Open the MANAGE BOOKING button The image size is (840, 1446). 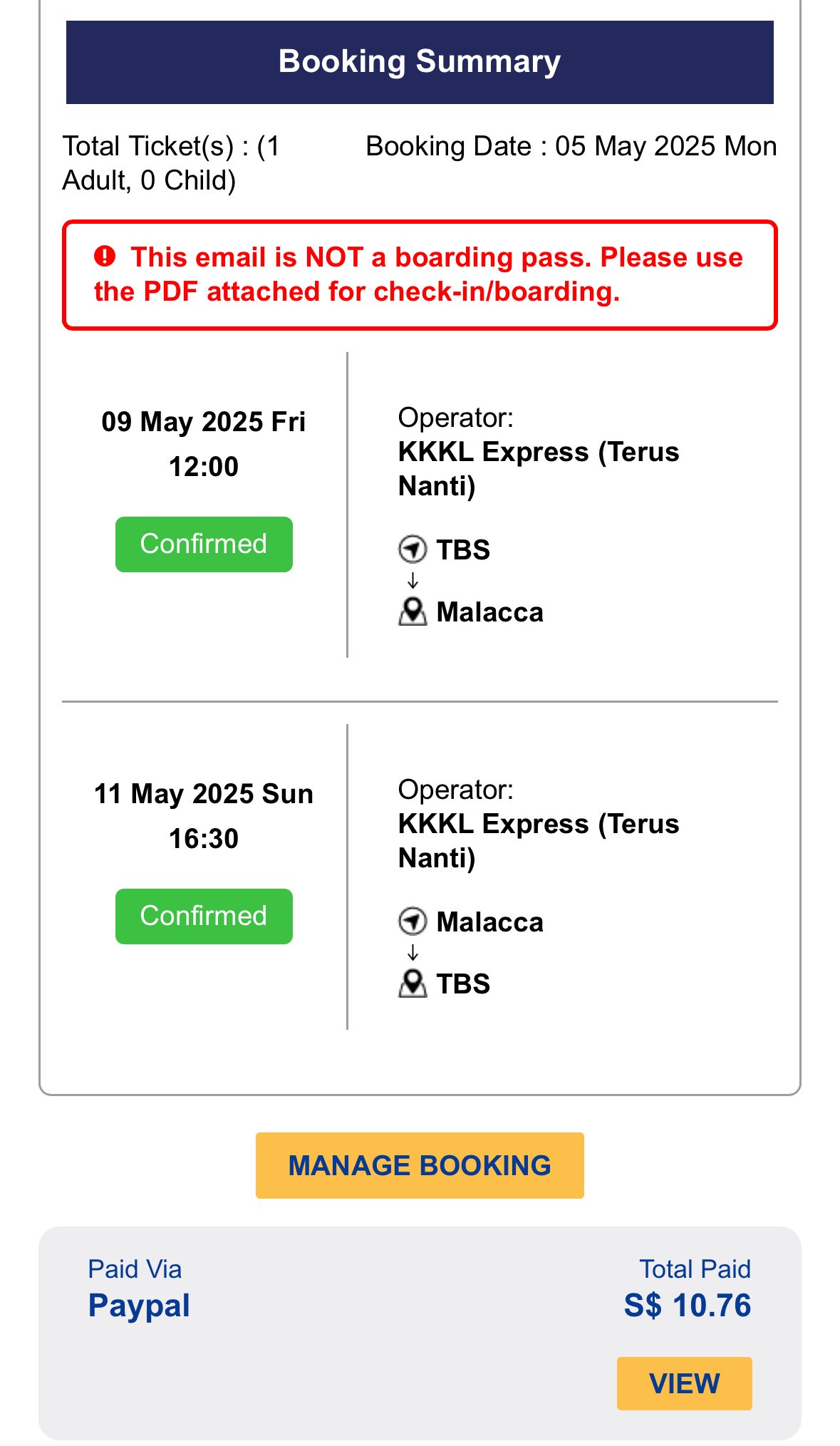420,1165
